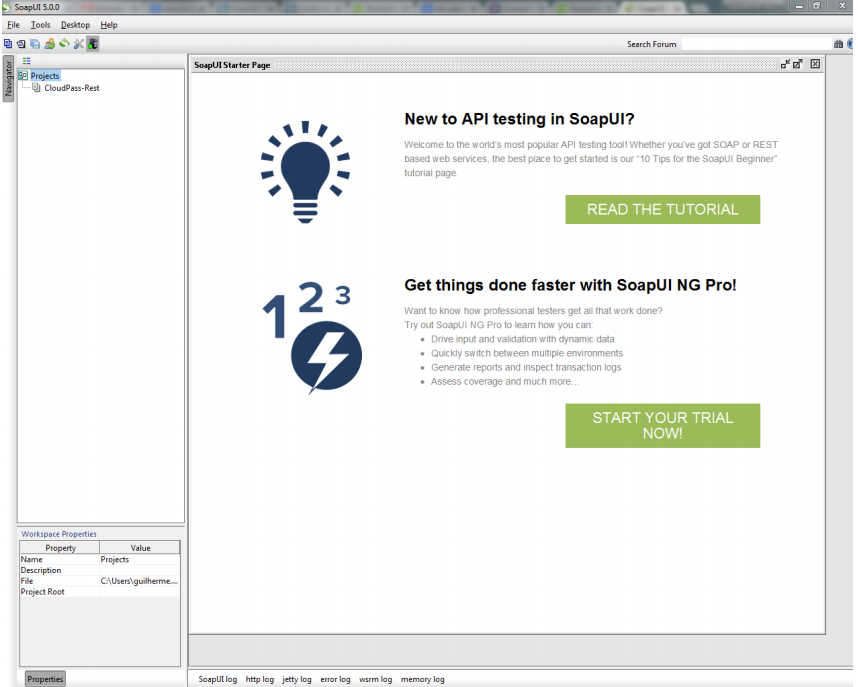858x687 pixels.
Task: Switch to the http log tab
Action: pyautogui.click(x=259, y=679)
